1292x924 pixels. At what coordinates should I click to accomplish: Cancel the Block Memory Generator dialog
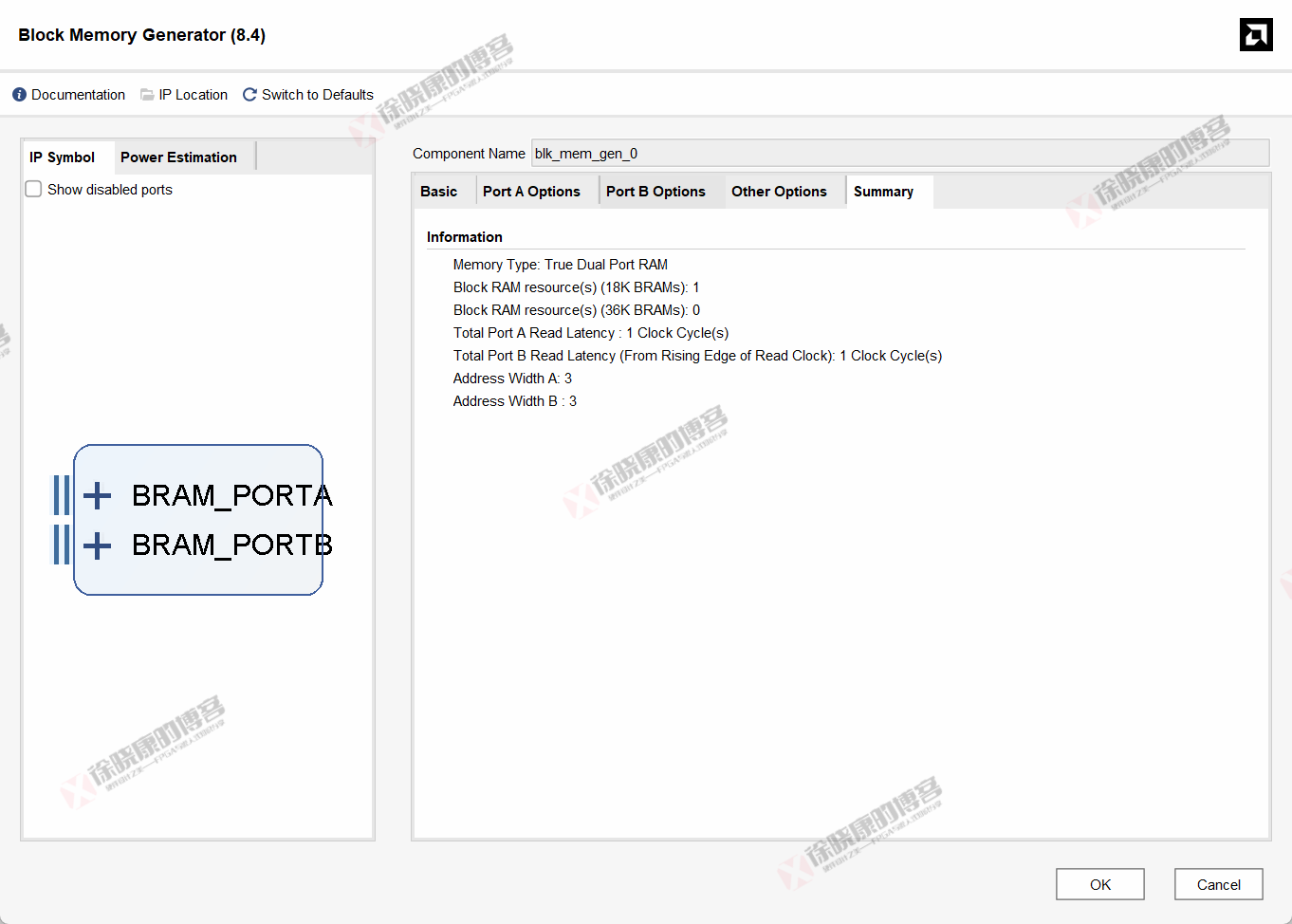tap(1218, 883)
